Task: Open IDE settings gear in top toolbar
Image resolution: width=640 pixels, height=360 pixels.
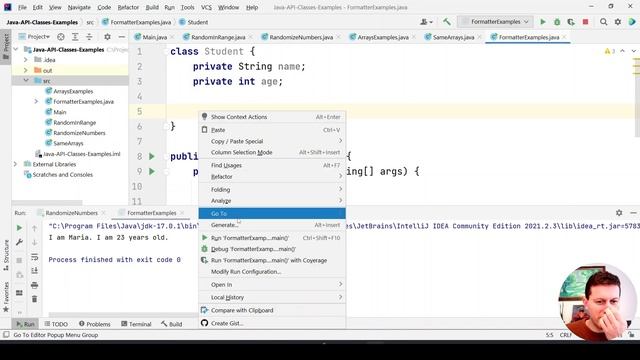Action: pyautogui.click(x=618, y=22)
